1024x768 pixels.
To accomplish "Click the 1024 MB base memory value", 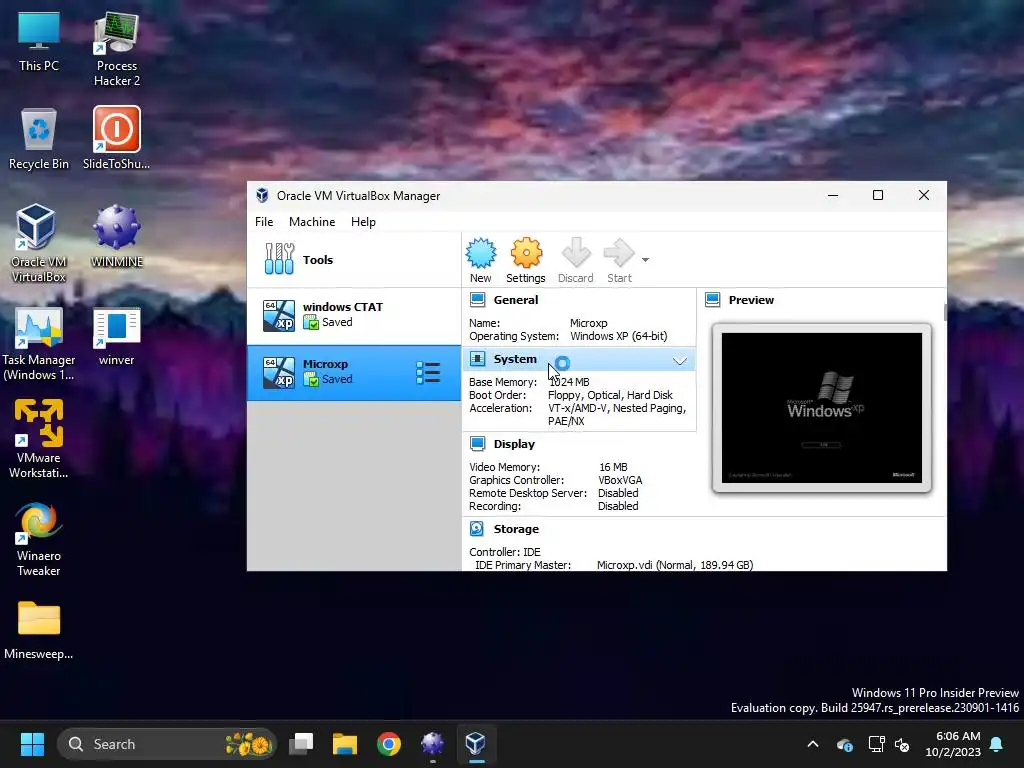I will (x=569, y=382).
